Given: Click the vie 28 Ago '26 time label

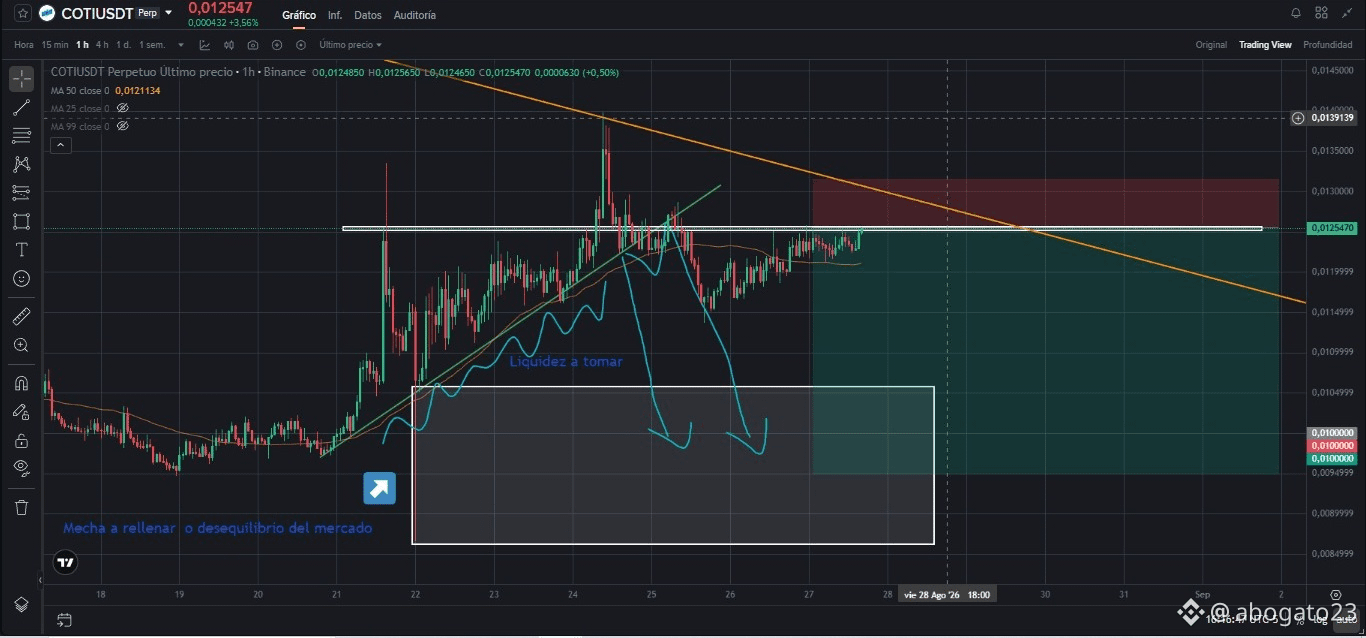Looking at the screenshot, I should point(945,594).
